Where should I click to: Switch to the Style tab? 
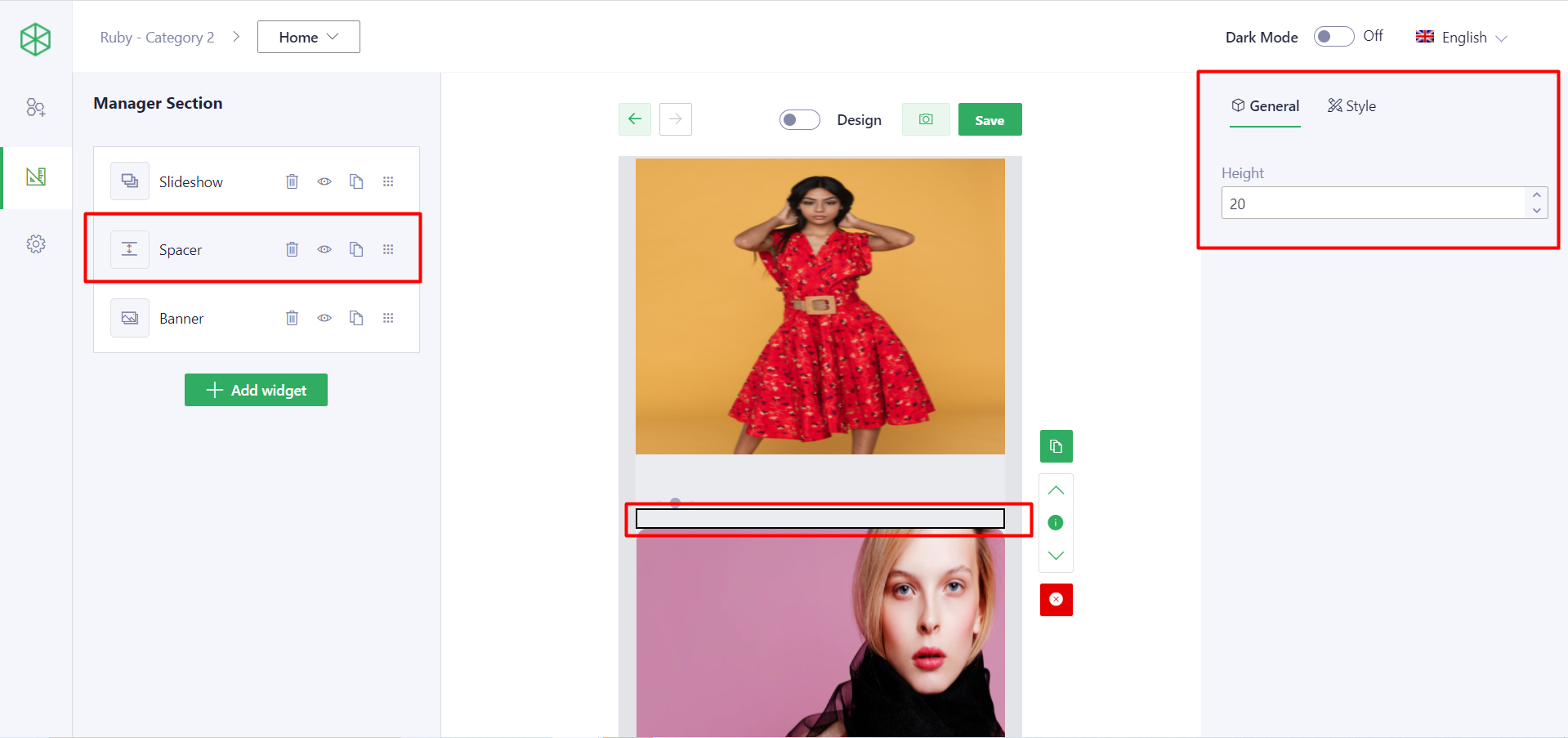pyautogui.click(x=1351, y=105)
